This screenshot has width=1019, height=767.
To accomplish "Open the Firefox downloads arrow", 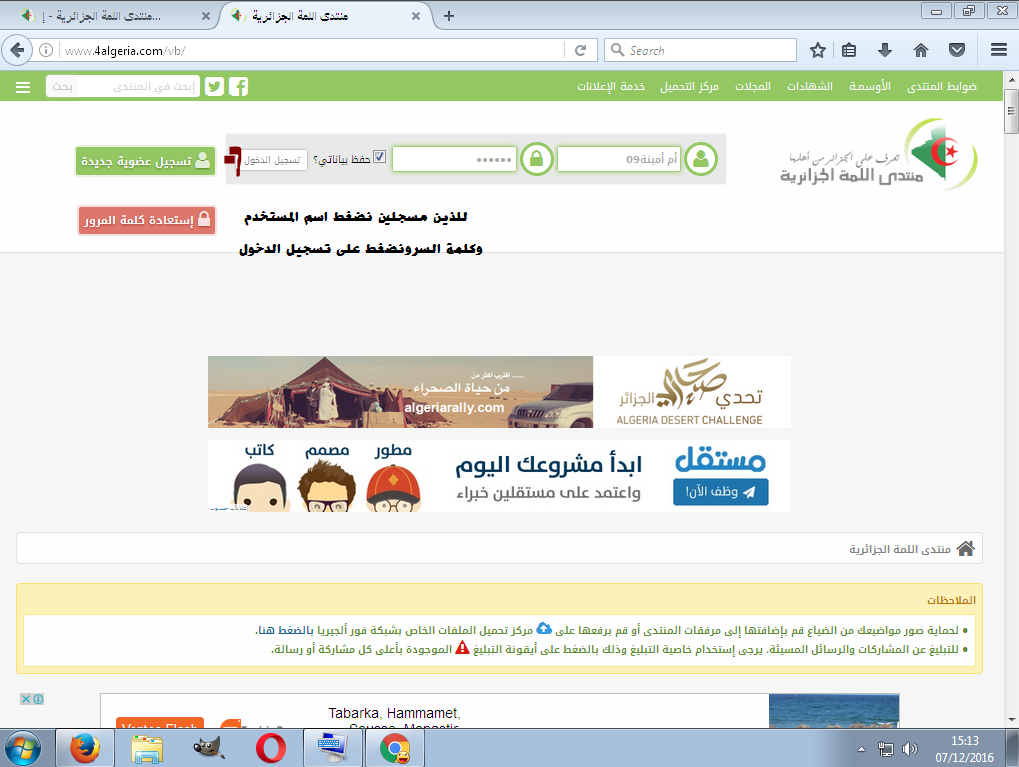I will click(x=885, y=50).
